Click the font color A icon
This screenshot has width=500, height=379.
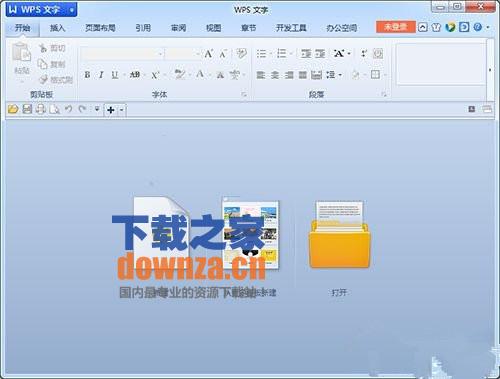200,75
